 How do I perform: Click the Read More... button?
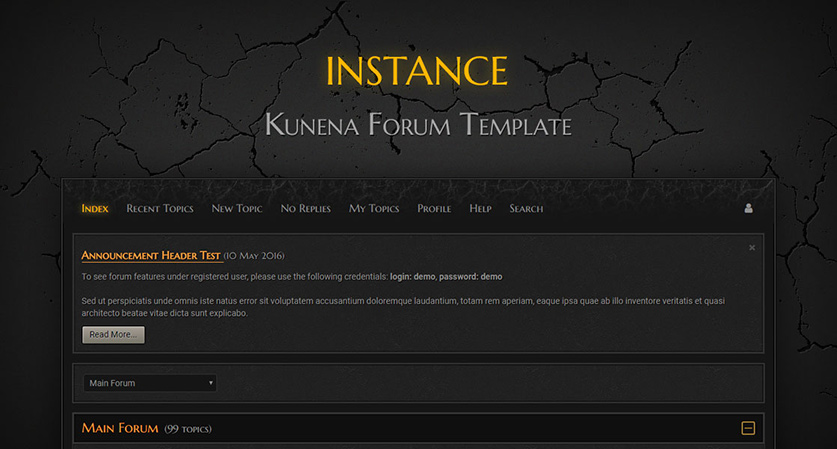pyautogui.click(x=113, y=335)
